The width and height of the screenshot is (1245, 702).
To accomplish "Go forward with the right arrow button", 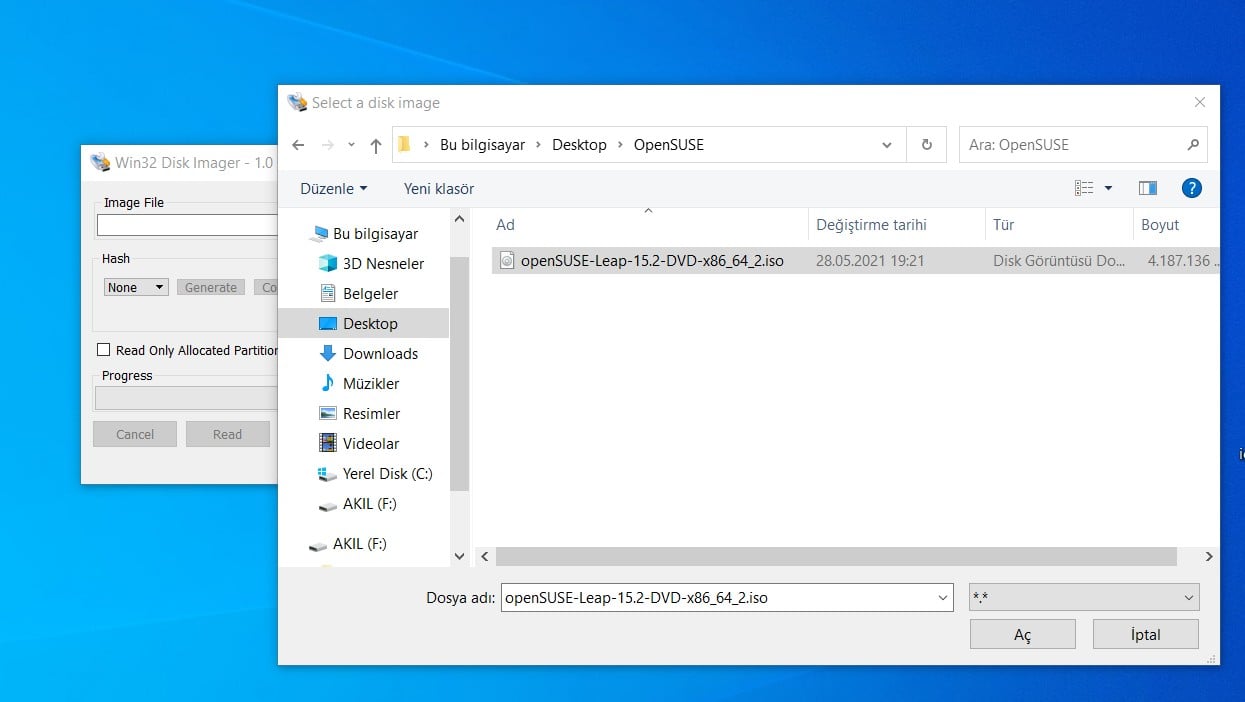I will (327, 145).
